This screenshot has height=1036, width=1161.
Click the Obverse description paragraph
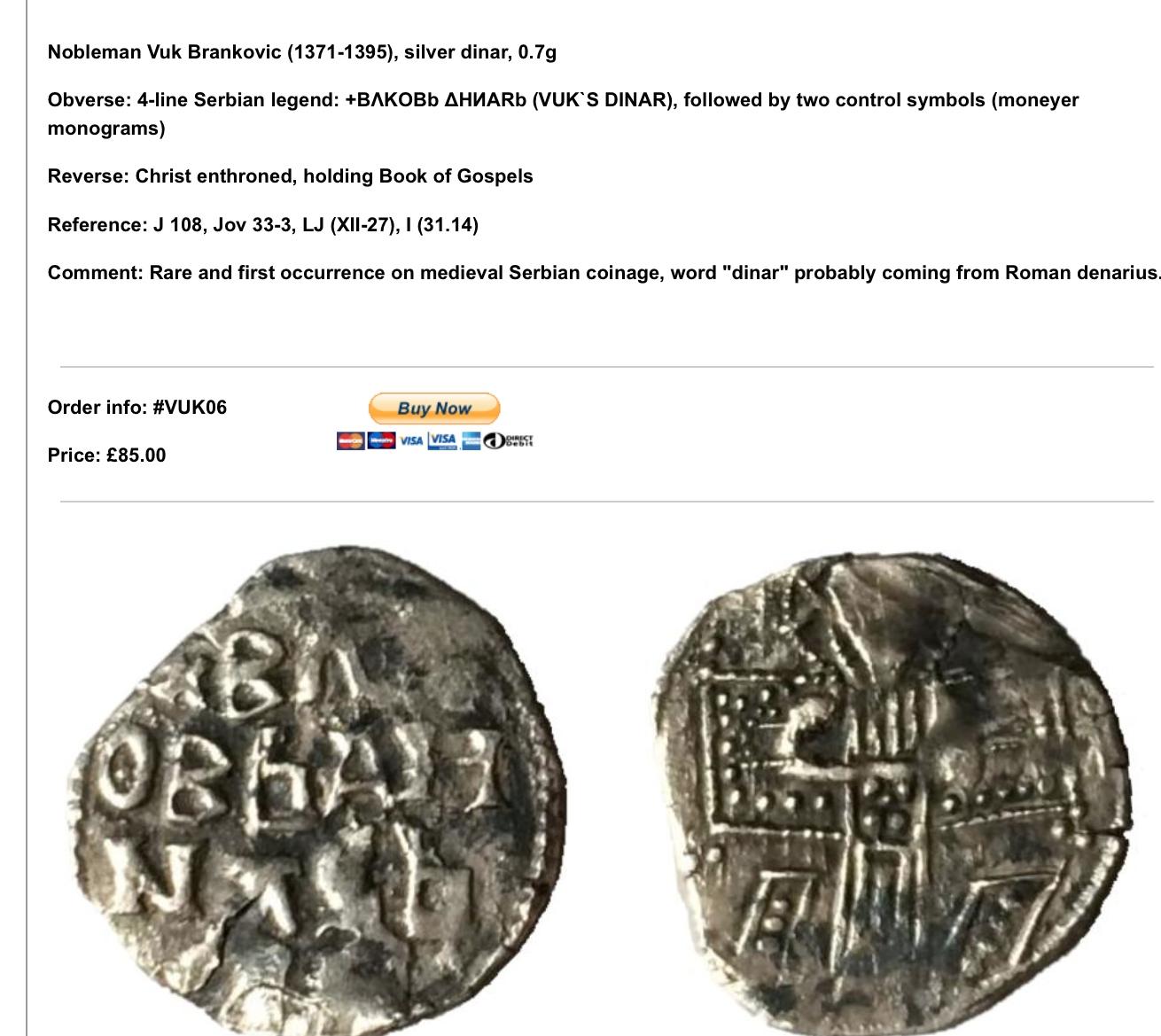coord(564,113)
